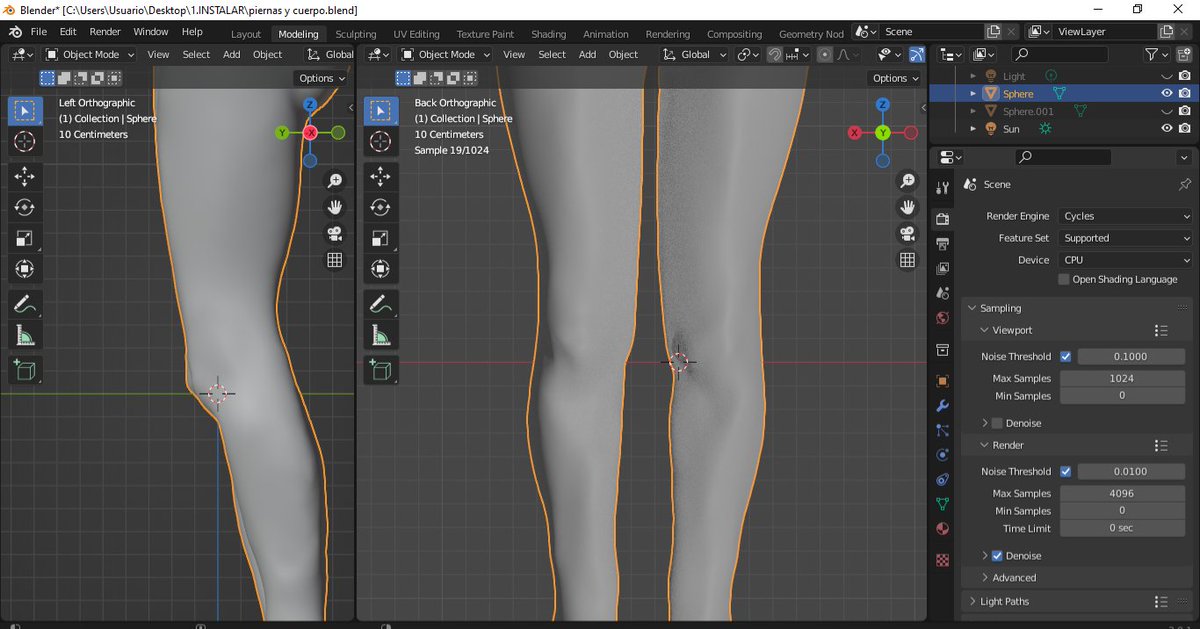Open the Render menu in the top bar
The width and height of the screenshot is (1200, 629).
(105, 32)
